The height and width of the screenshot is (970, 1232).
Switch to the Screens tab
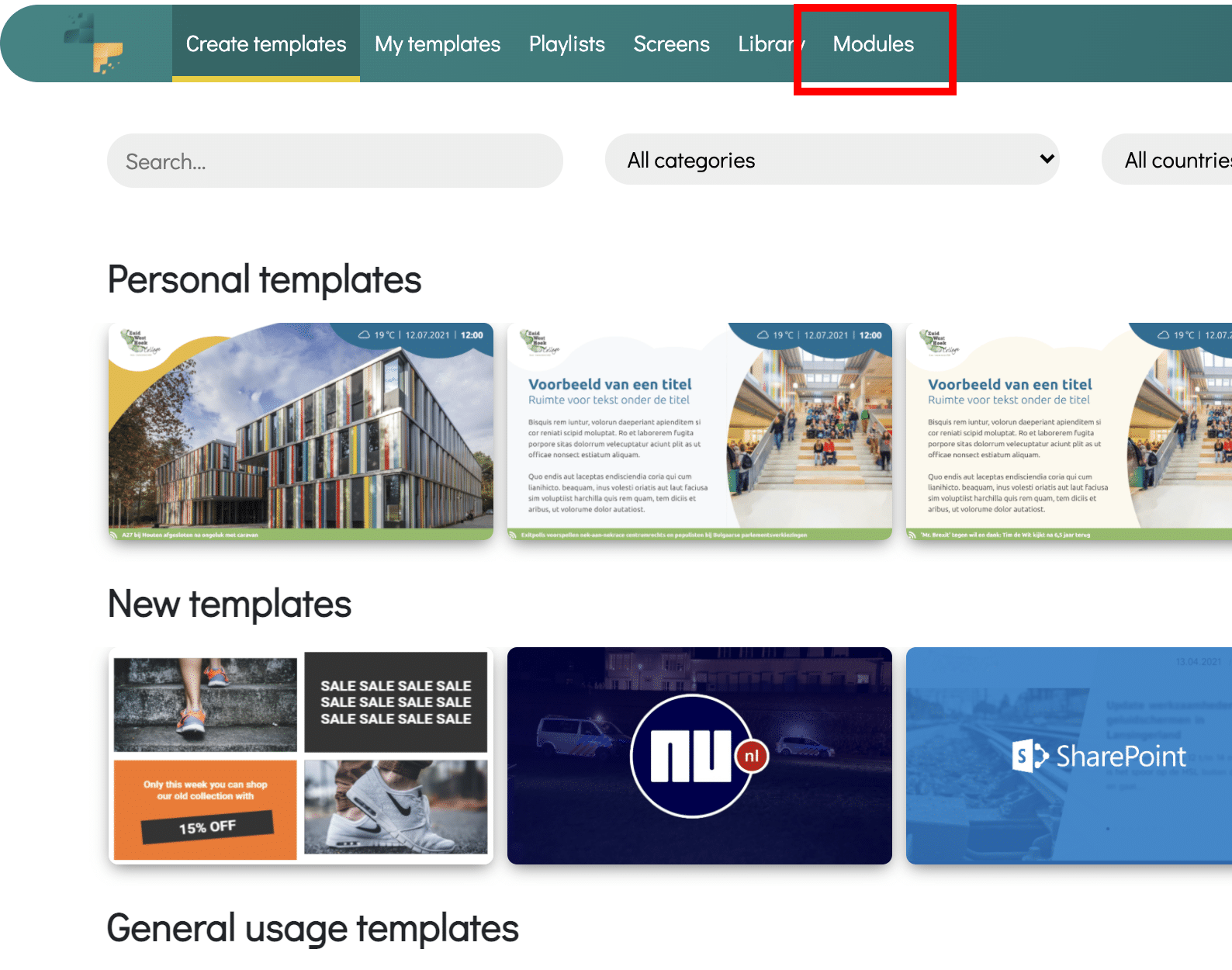click(x=671, y=44)
